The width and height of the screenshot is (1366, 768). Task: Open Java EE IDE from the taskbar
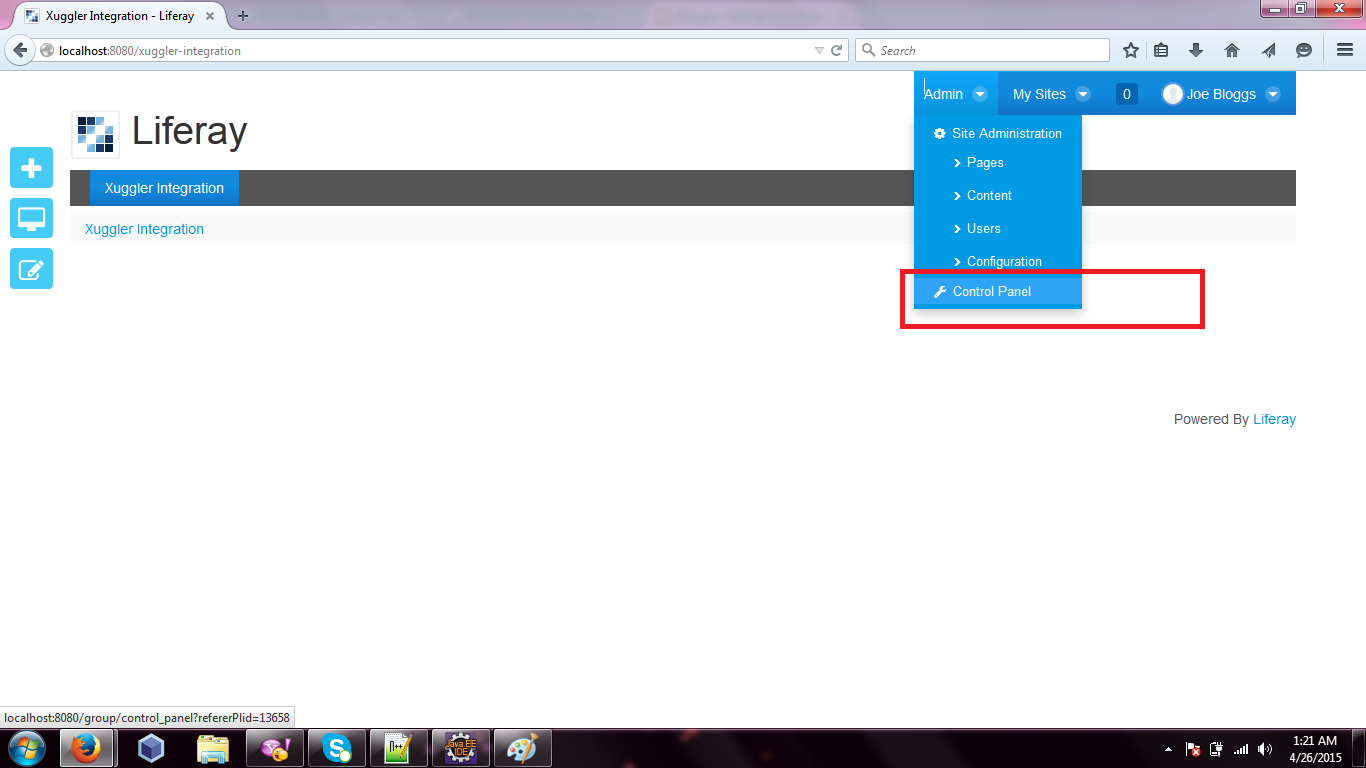click(x=461, y=748)
